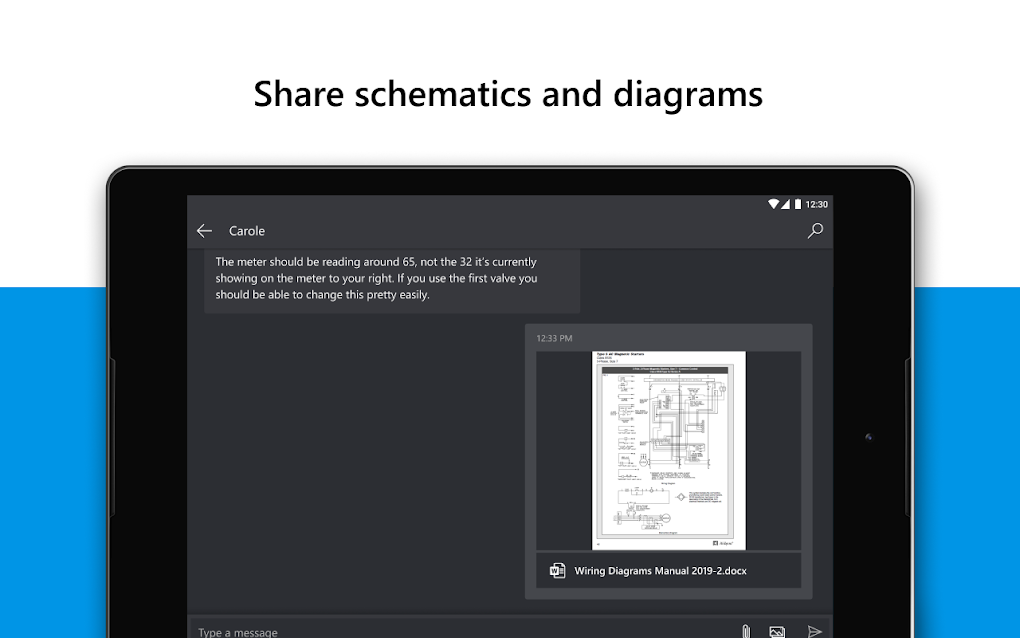Tap the meter reading message from Carole
The width and height of the screenshot is (1020, 638).
point(392,280)
